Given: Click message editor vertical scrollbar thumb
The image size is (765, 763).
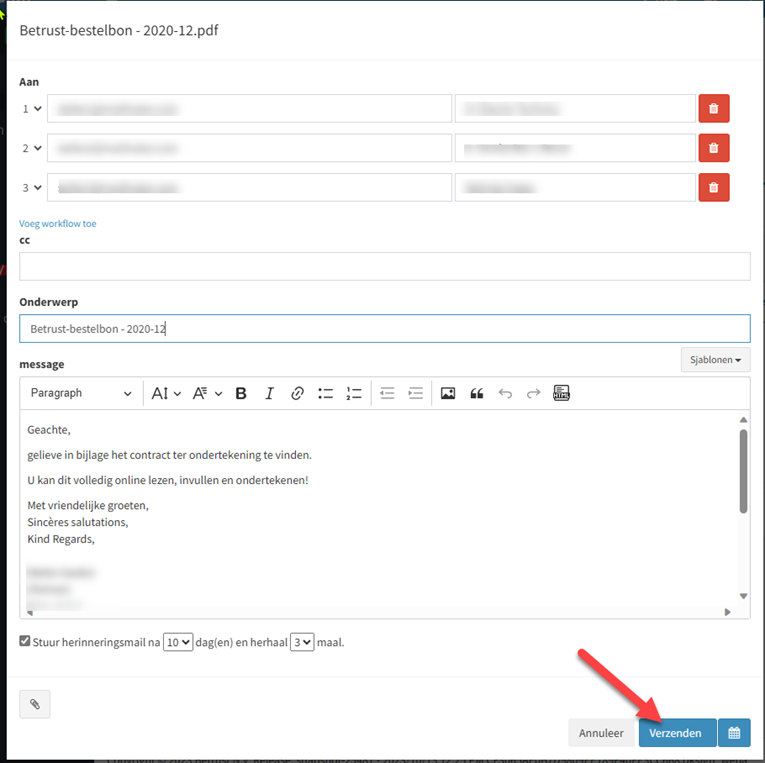Looking at the screenshot, I should (743, 471).
